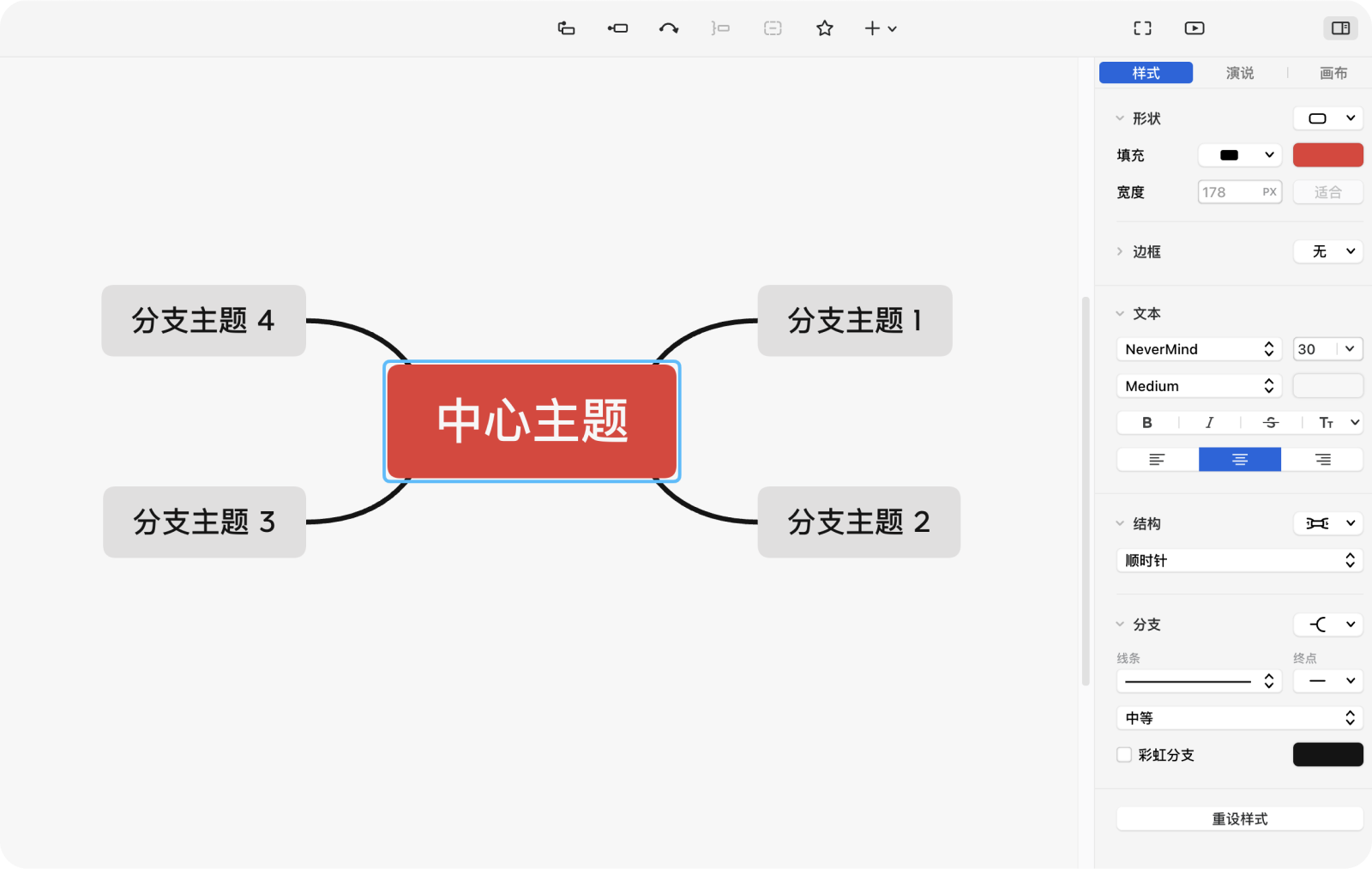The width and height of the screenshot is (1372, 869).
Task: Click the star marker icon
Action: click(824, 28)
